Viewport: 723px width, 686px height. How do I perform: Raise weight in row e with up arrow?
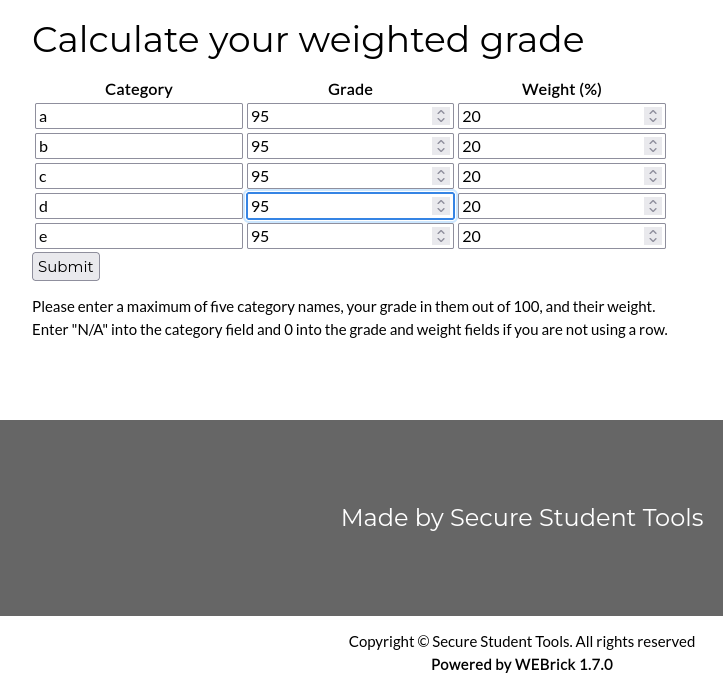pos(653,232)
